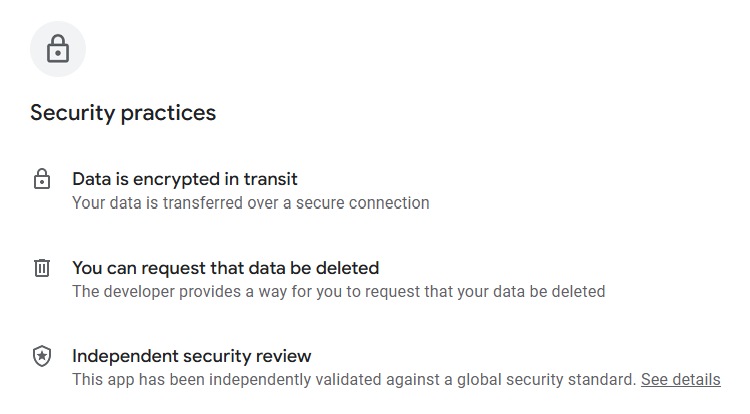Viewport: 750px width, 414px height.
Task: Select the Security practices heading
Action: (x=123, y=113)
